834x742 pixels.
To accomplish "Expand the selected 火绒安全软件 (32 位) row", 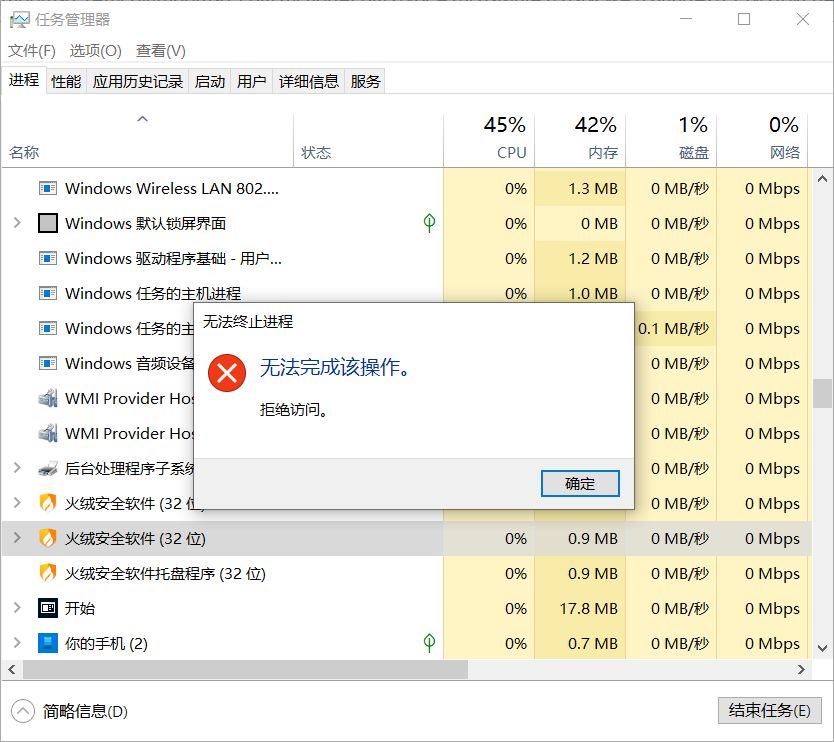I will pyautogui.click(x=17, y=538).
